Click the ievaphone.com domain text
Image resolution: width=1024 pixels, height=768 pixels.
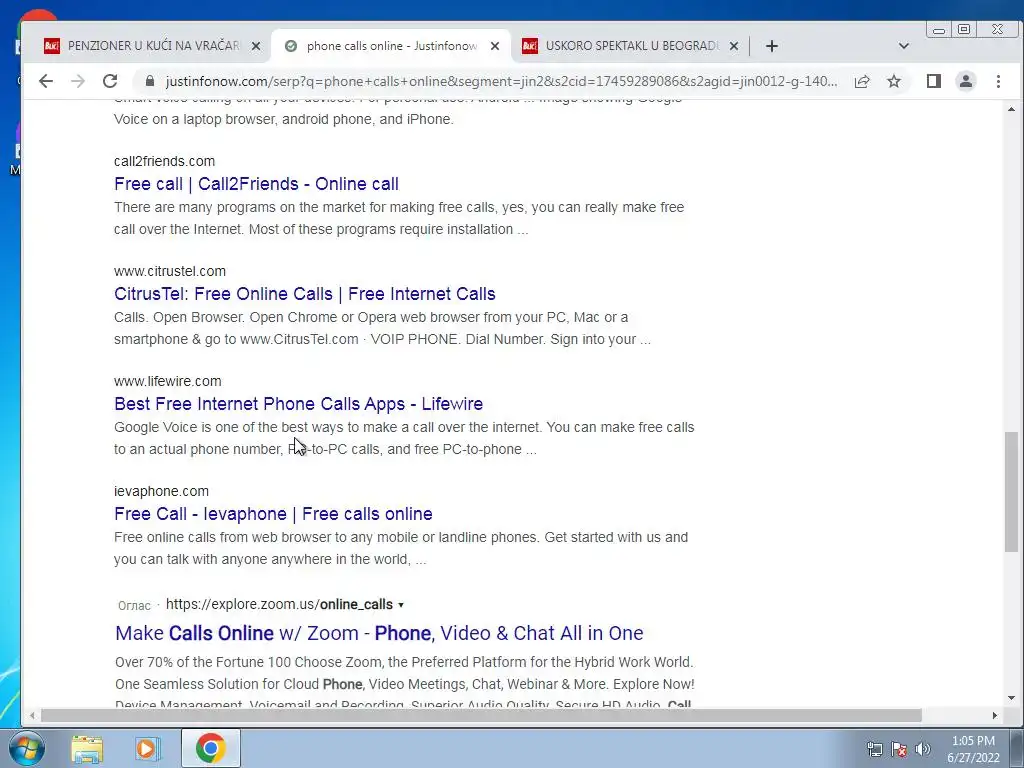pos(161,491)
